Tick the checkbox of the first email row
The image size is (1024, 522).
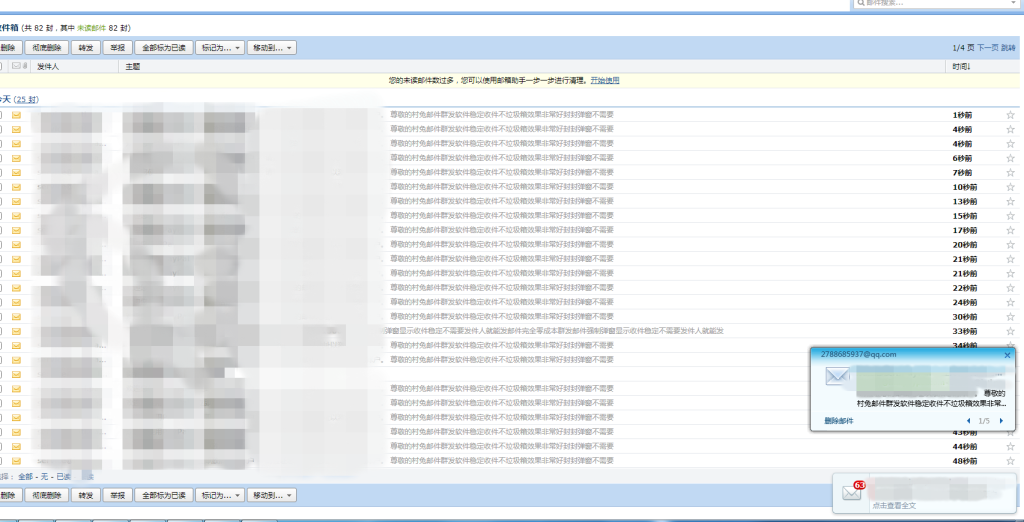coord(1,115)
